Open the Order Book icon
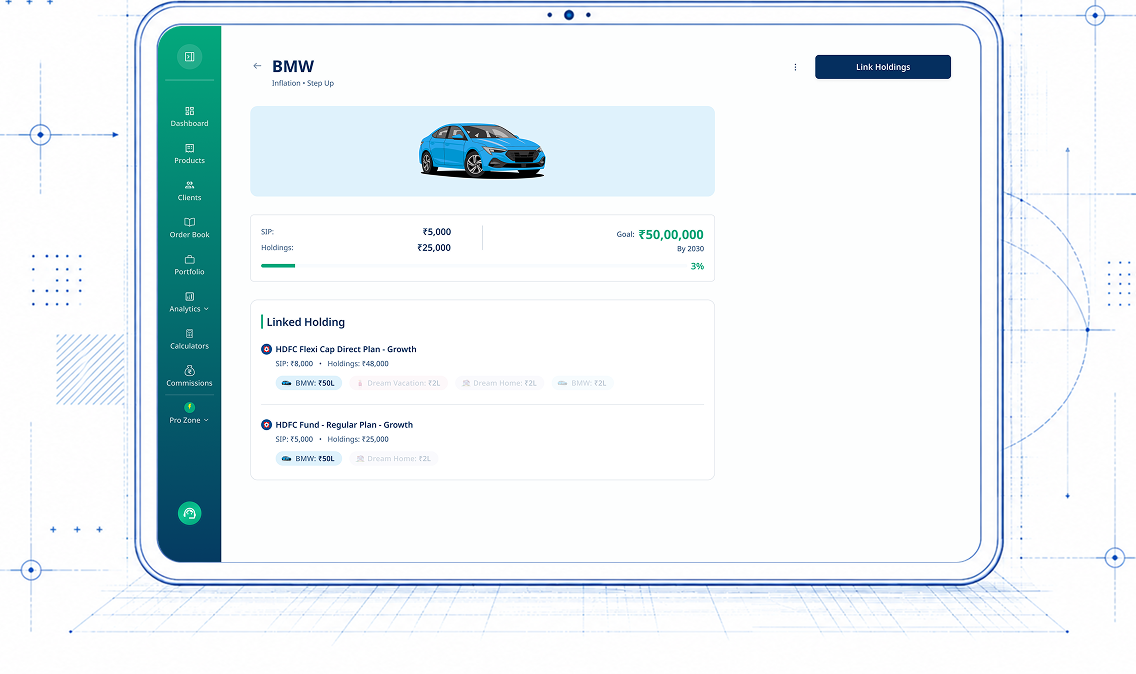 coord(189,222)
